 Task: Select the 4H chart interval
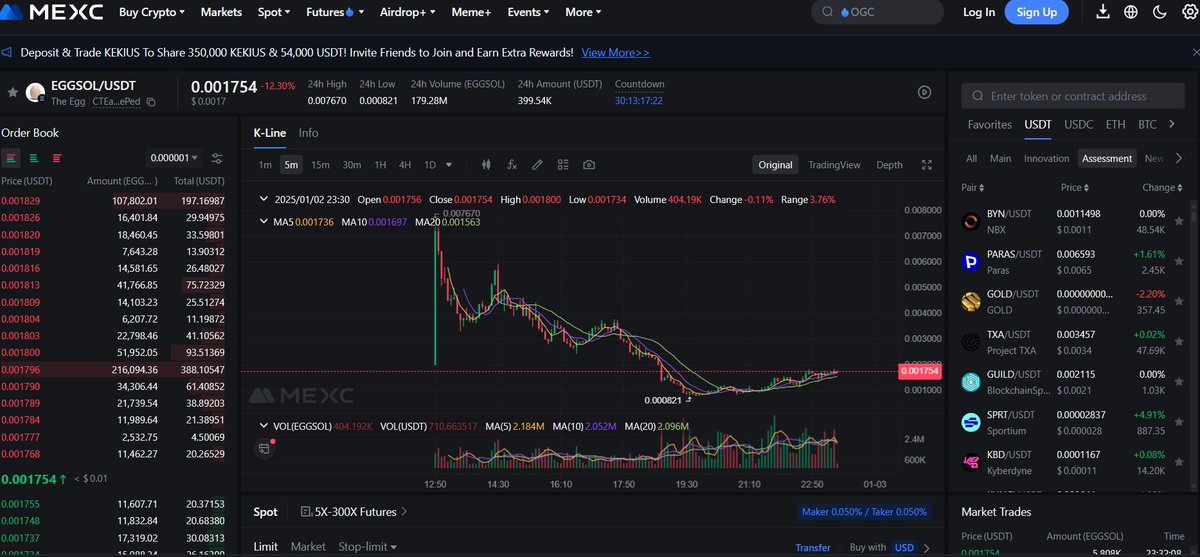[x=405, y=165]
